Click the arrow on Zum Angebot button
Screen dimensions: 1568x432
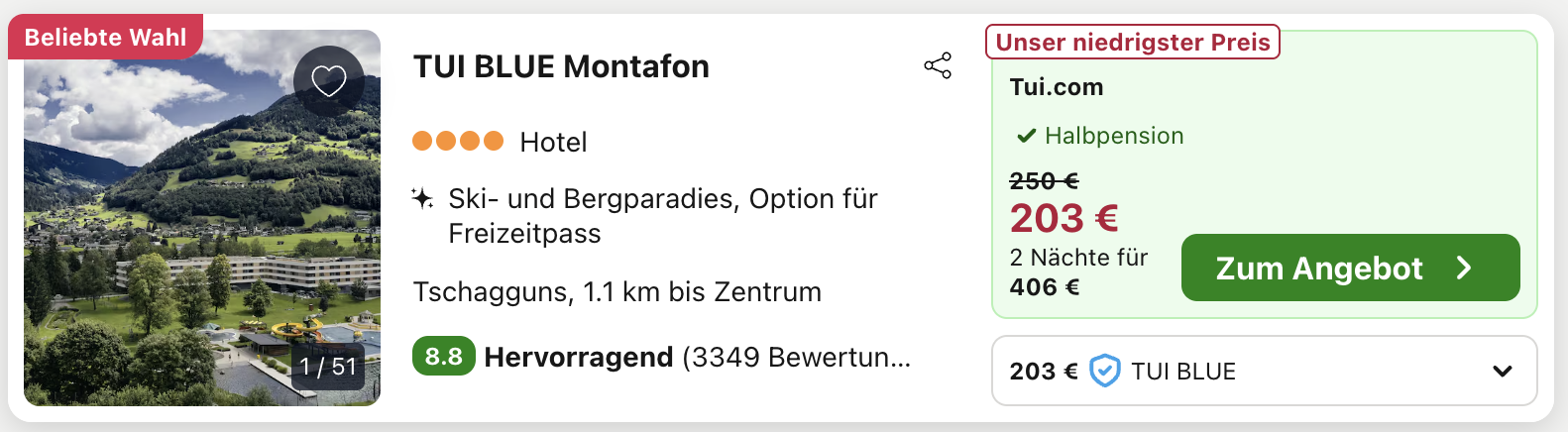tap(1464, 268)
